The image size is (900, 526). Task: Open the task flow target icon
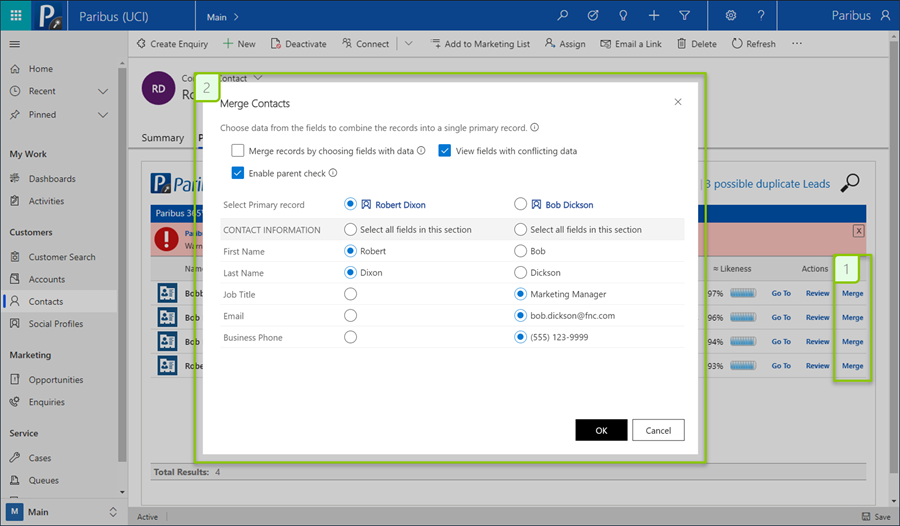point(593,16)
